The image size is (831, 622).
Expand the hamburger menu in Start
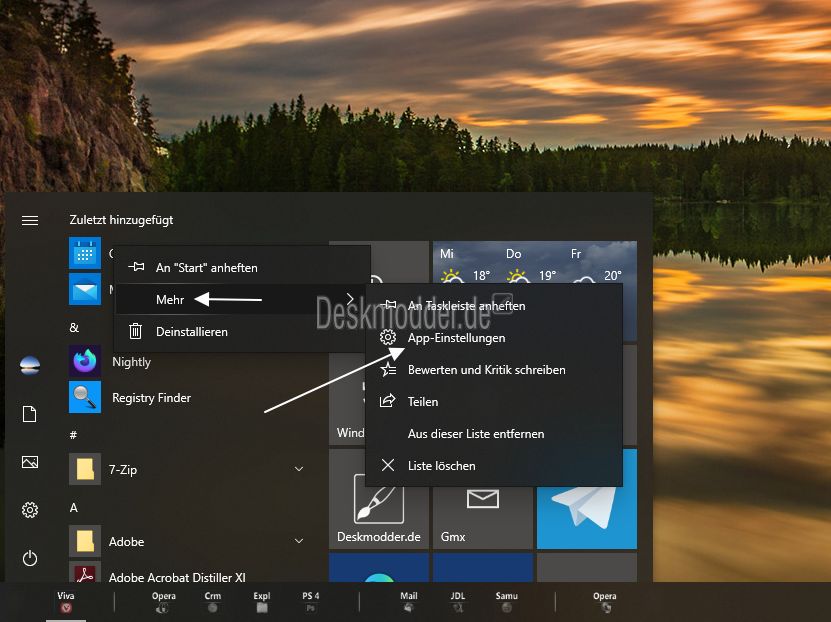click(x=30, y=220)
